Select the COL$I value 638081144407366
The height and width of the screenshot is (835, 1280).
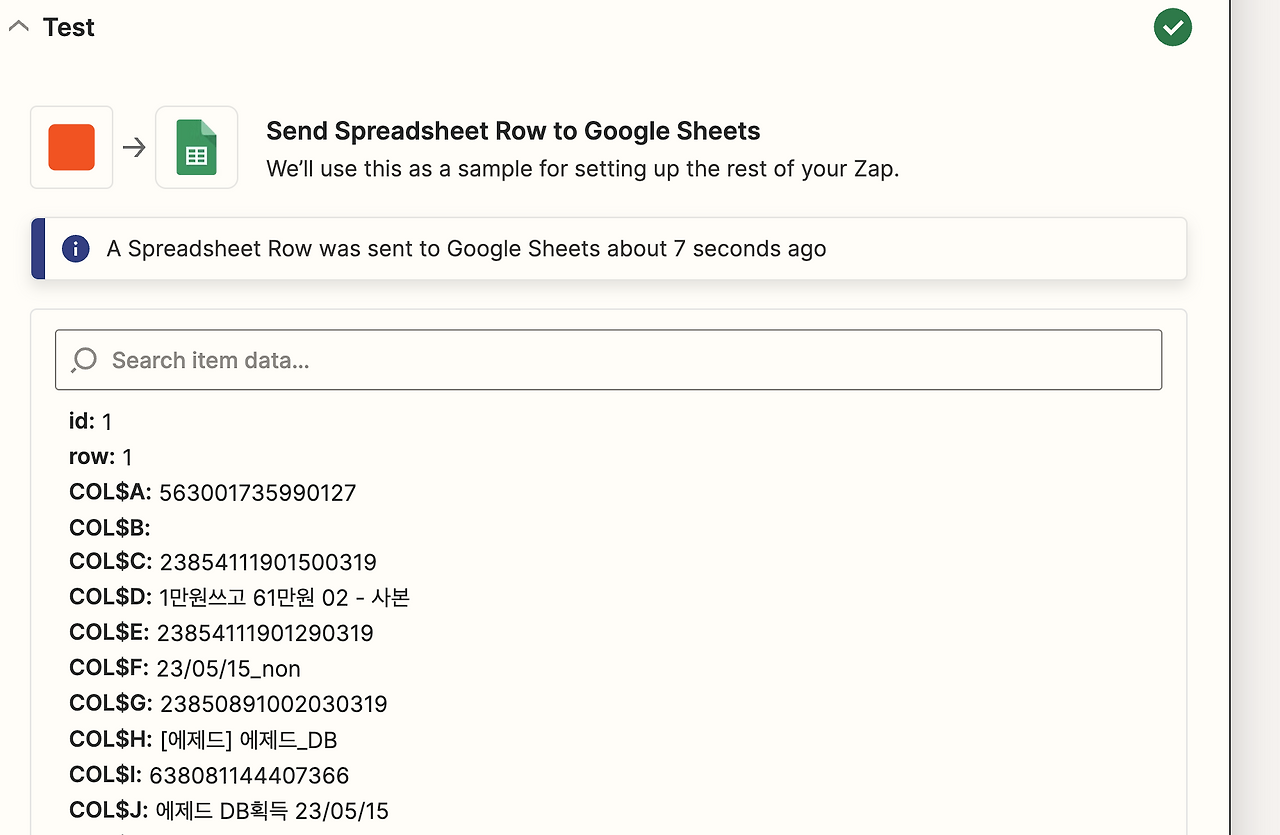[249, 775]
